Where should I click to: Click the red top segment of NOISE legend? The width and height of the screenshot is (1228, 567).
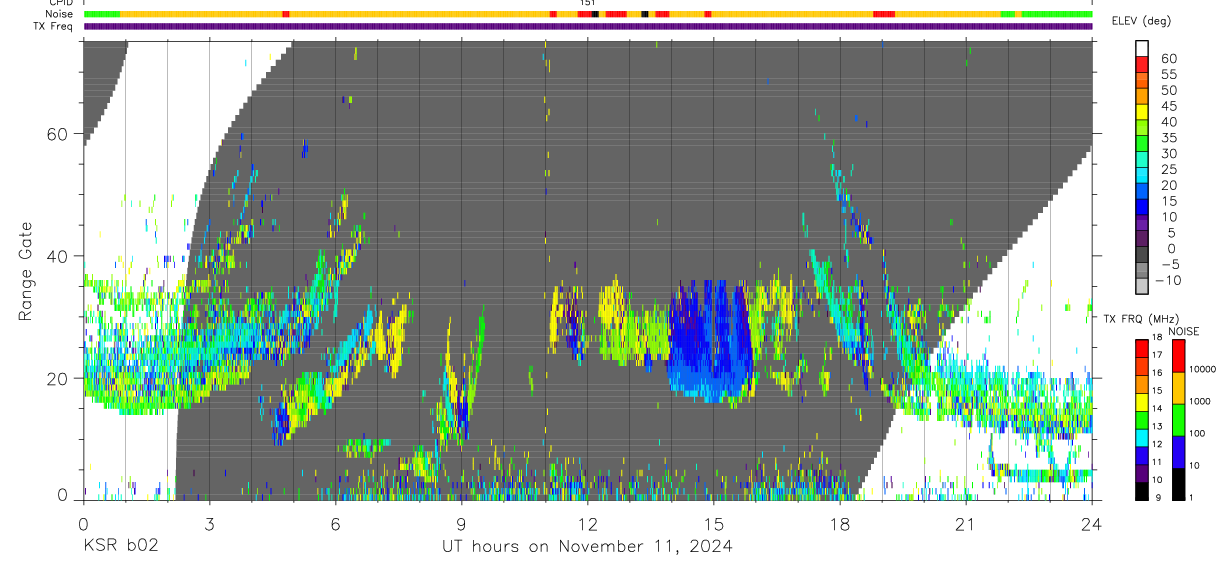[x=1178, y=356]
